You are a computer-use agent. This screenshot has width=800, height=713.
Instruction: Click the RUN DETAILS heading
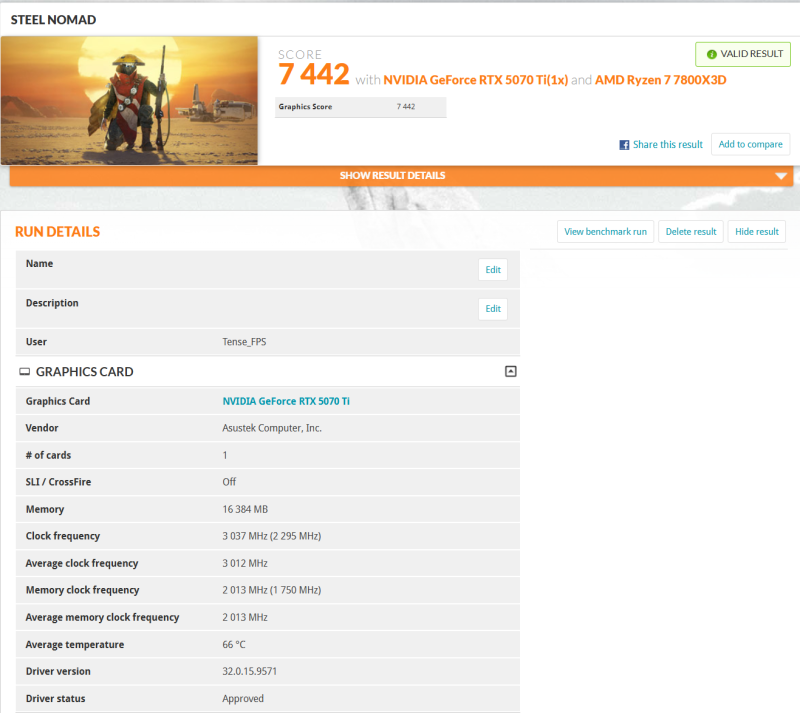pos(58,232)
